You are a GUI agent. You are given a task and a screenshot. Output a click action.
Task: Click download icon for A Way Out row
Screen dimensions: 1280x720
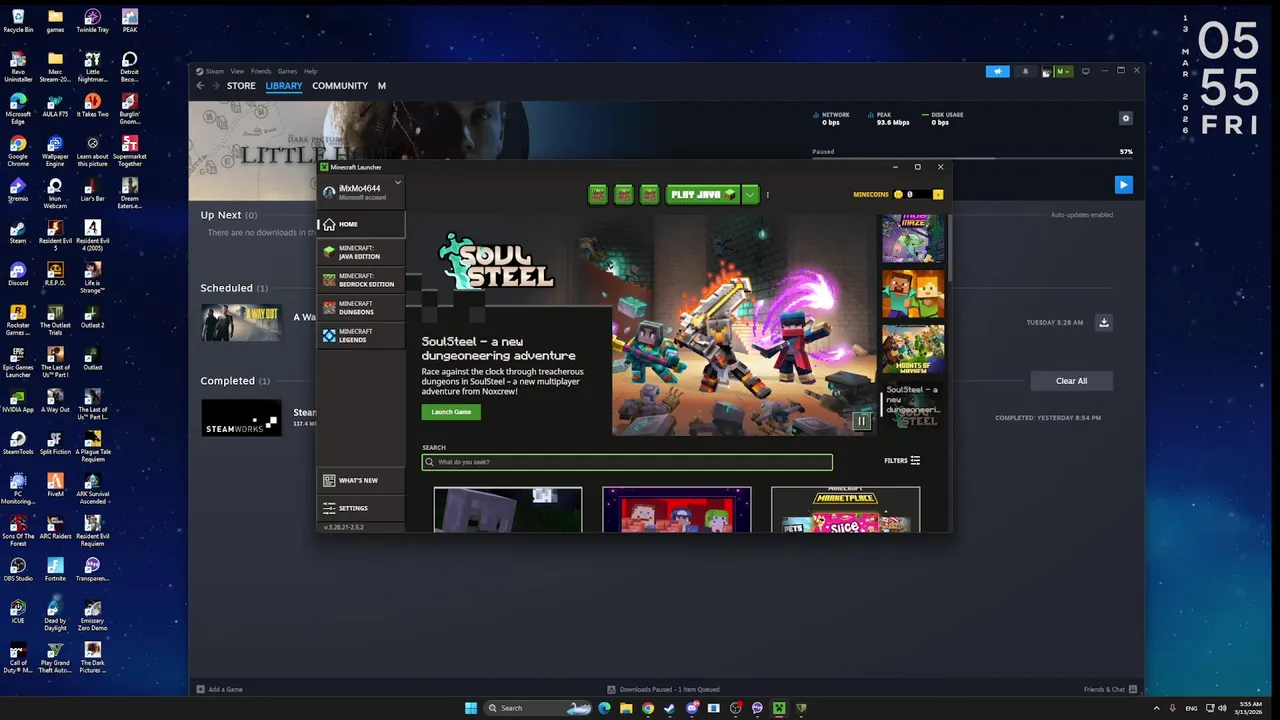[x=1104, y=322]
